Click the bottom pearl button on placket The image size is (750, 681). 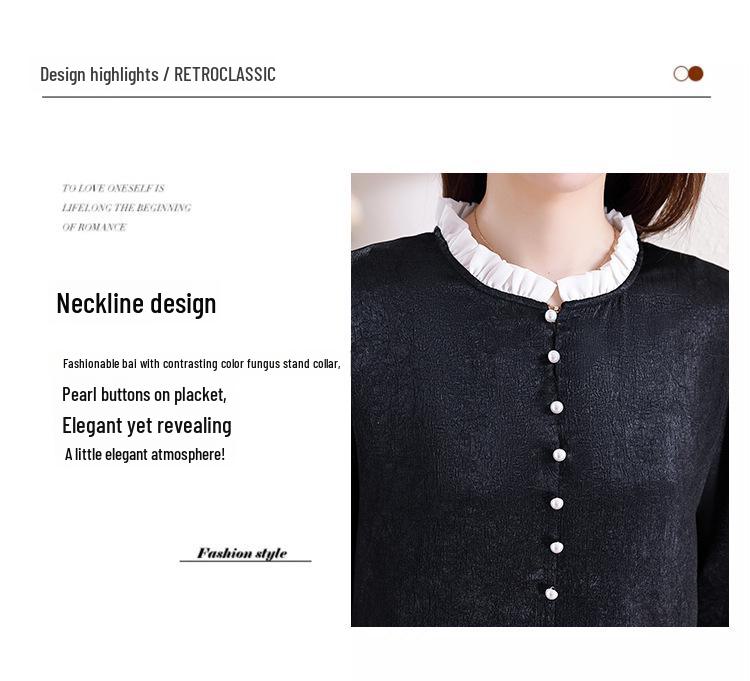(x=551, y=594)
